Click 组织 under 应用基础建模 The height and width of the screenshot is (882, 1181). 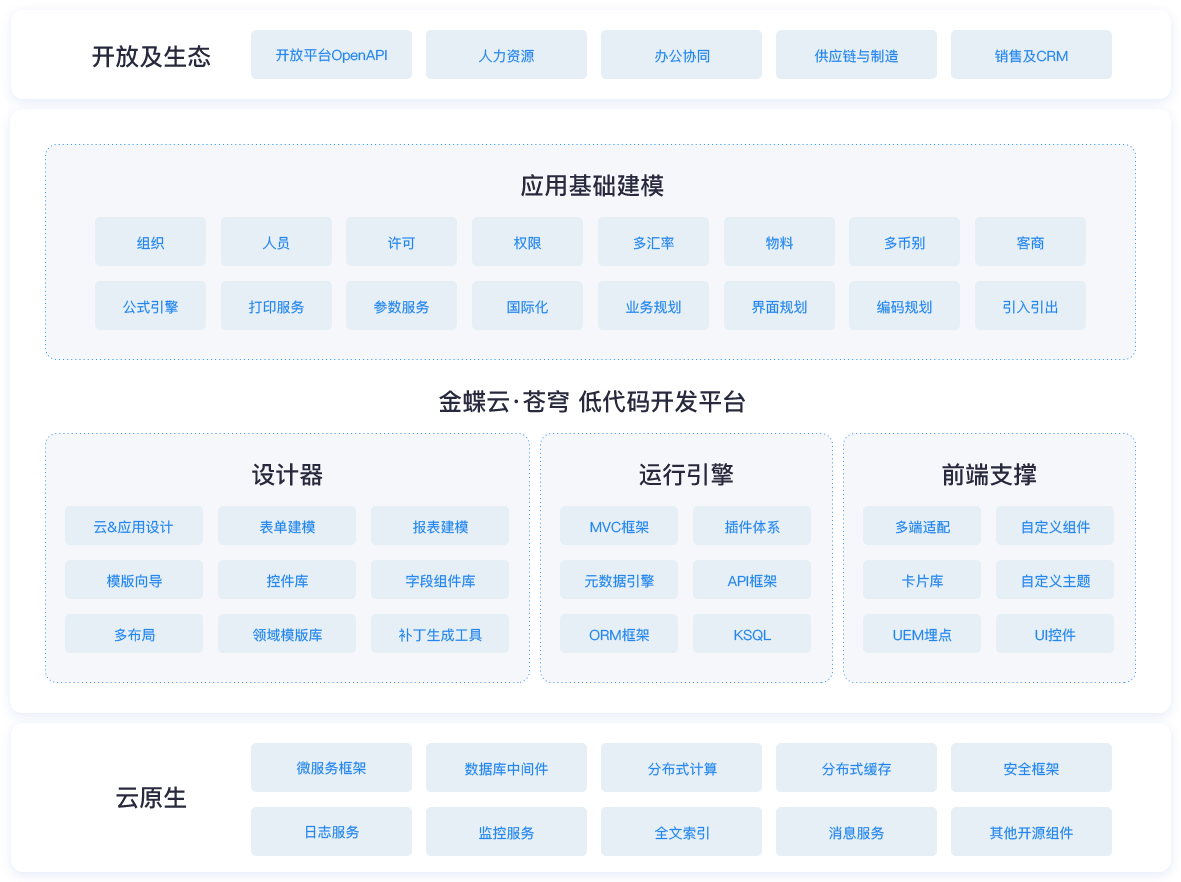tap(150, 241)
